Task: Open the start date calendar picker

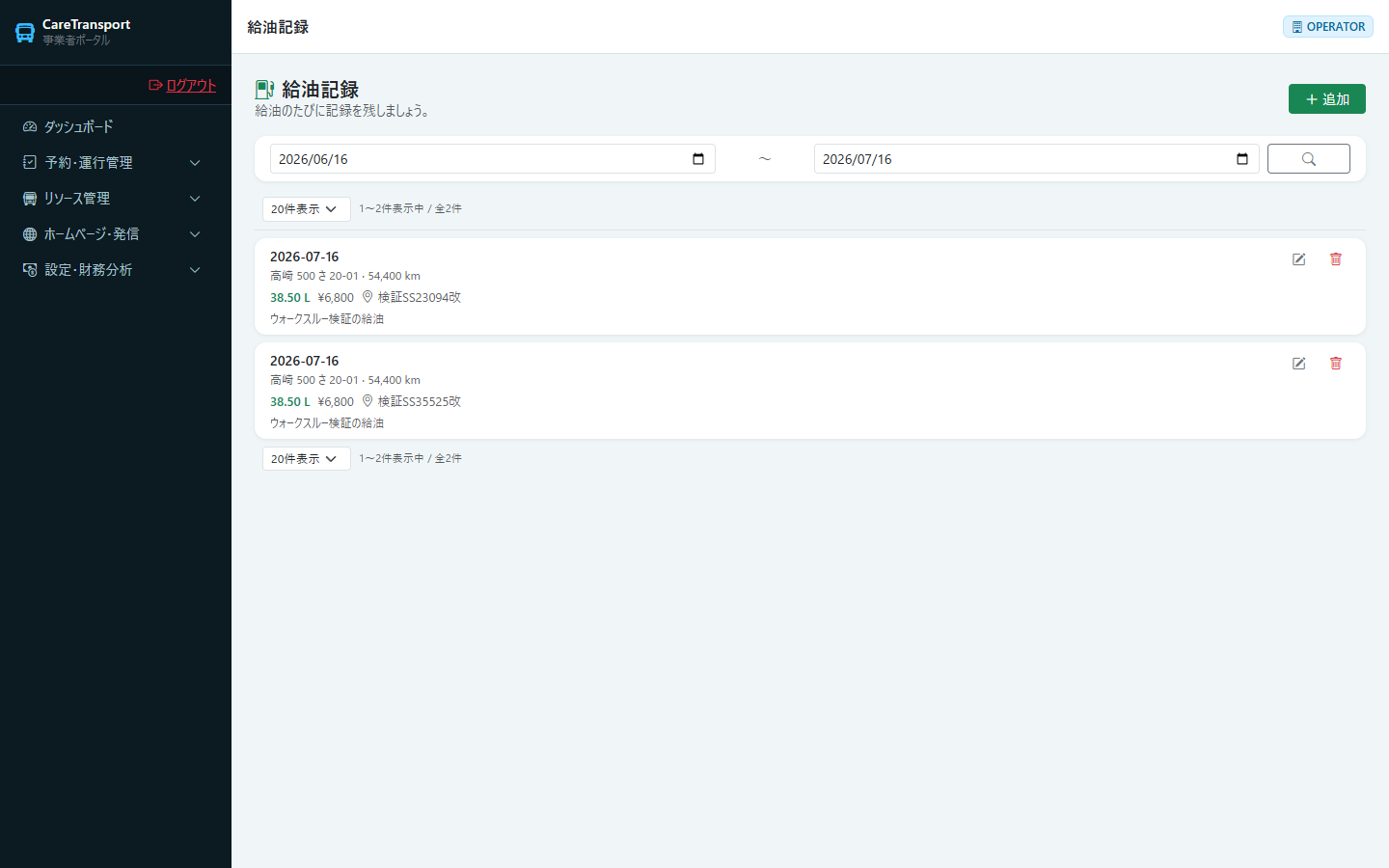Action: (x=698, y=159)
